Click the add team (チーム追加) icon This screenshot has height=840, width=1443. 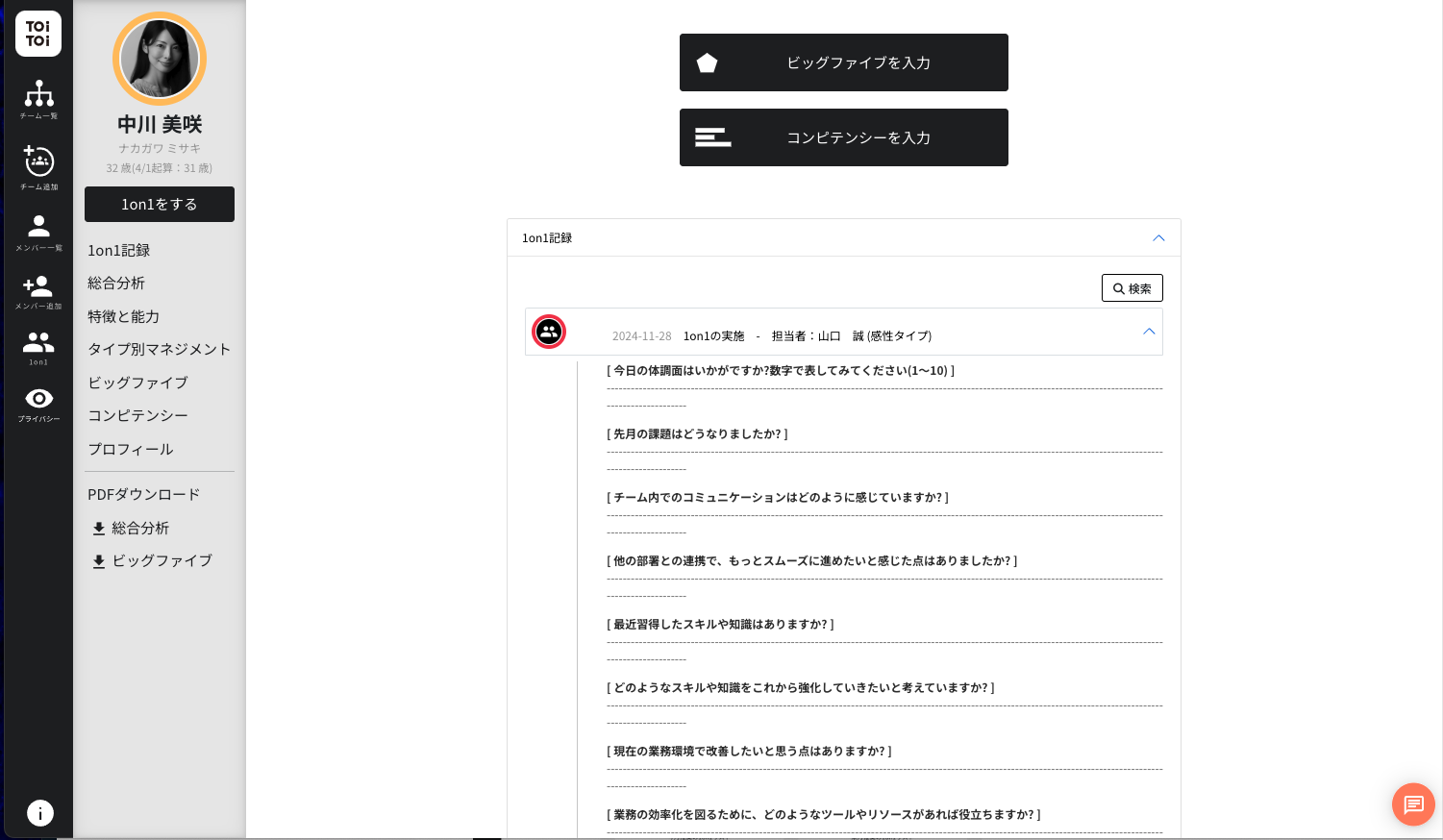38,165
